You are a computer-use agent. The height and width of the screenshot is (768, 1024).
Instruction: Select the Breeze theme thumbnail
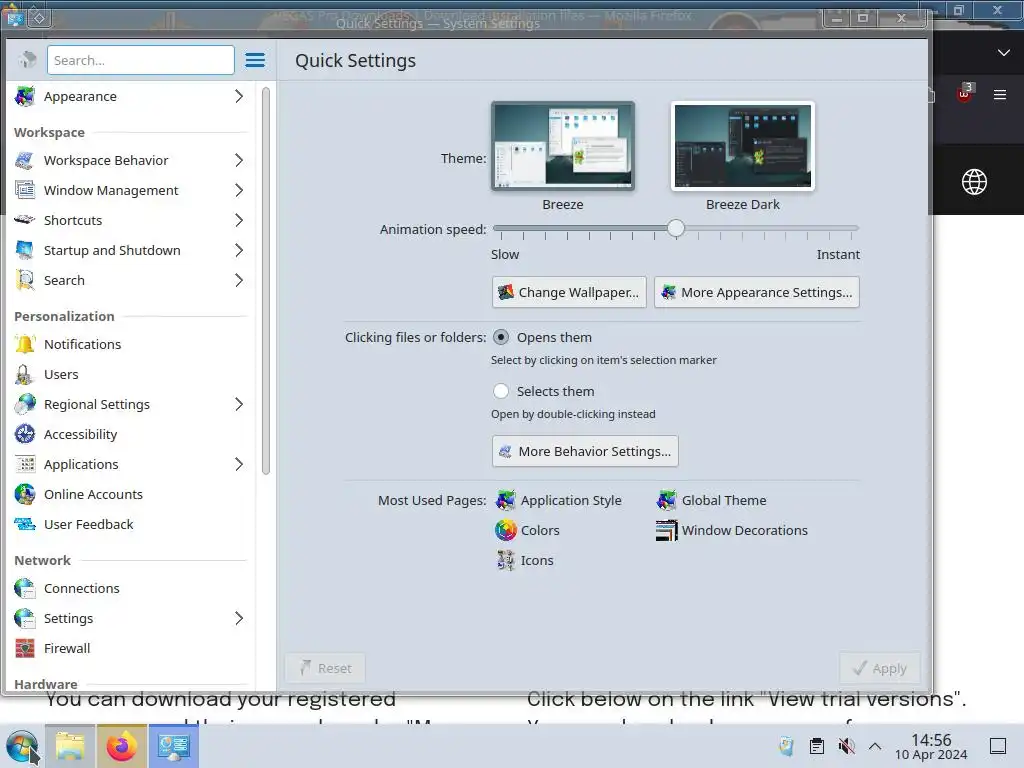coord(563,146)
